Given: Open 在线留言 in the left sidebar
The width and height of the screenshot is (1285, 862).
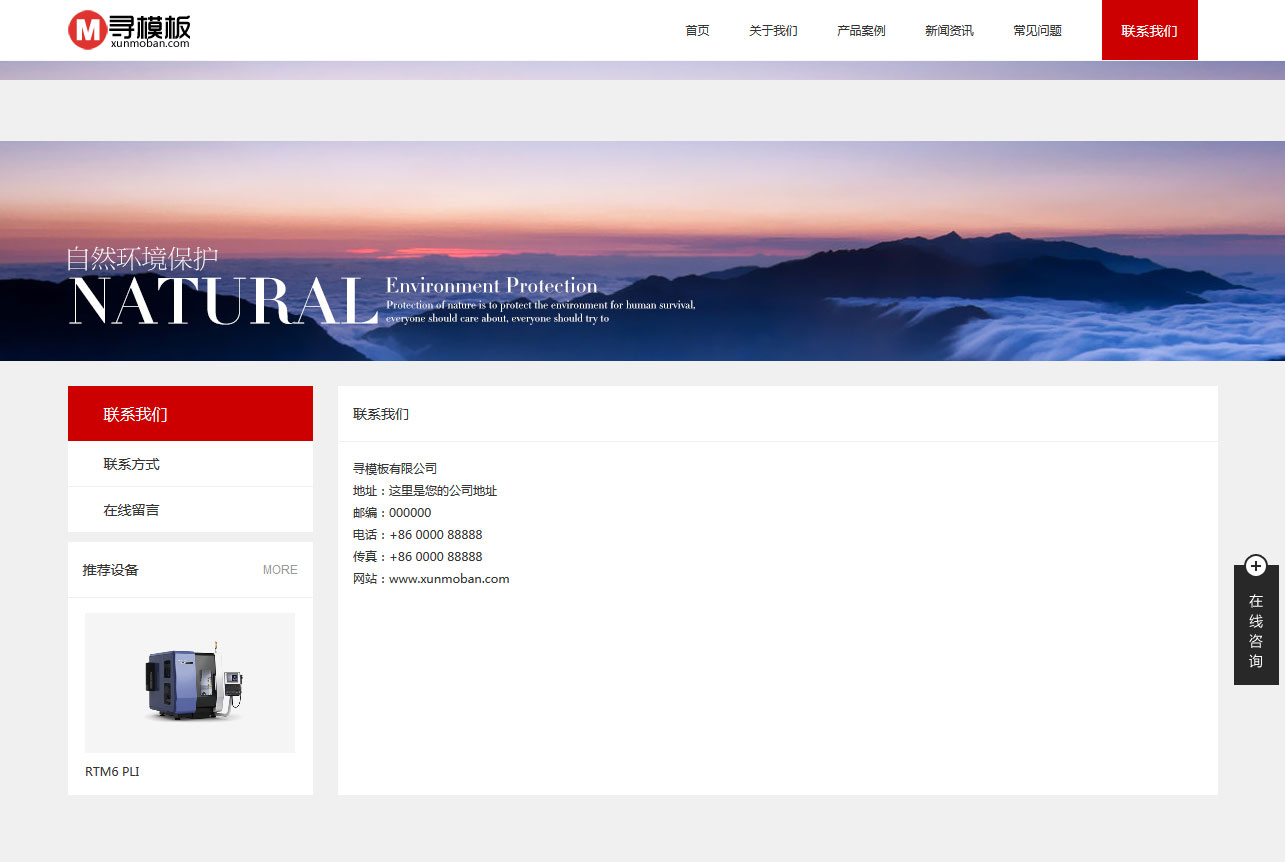Looking at the screenshot, I should 131,510.
